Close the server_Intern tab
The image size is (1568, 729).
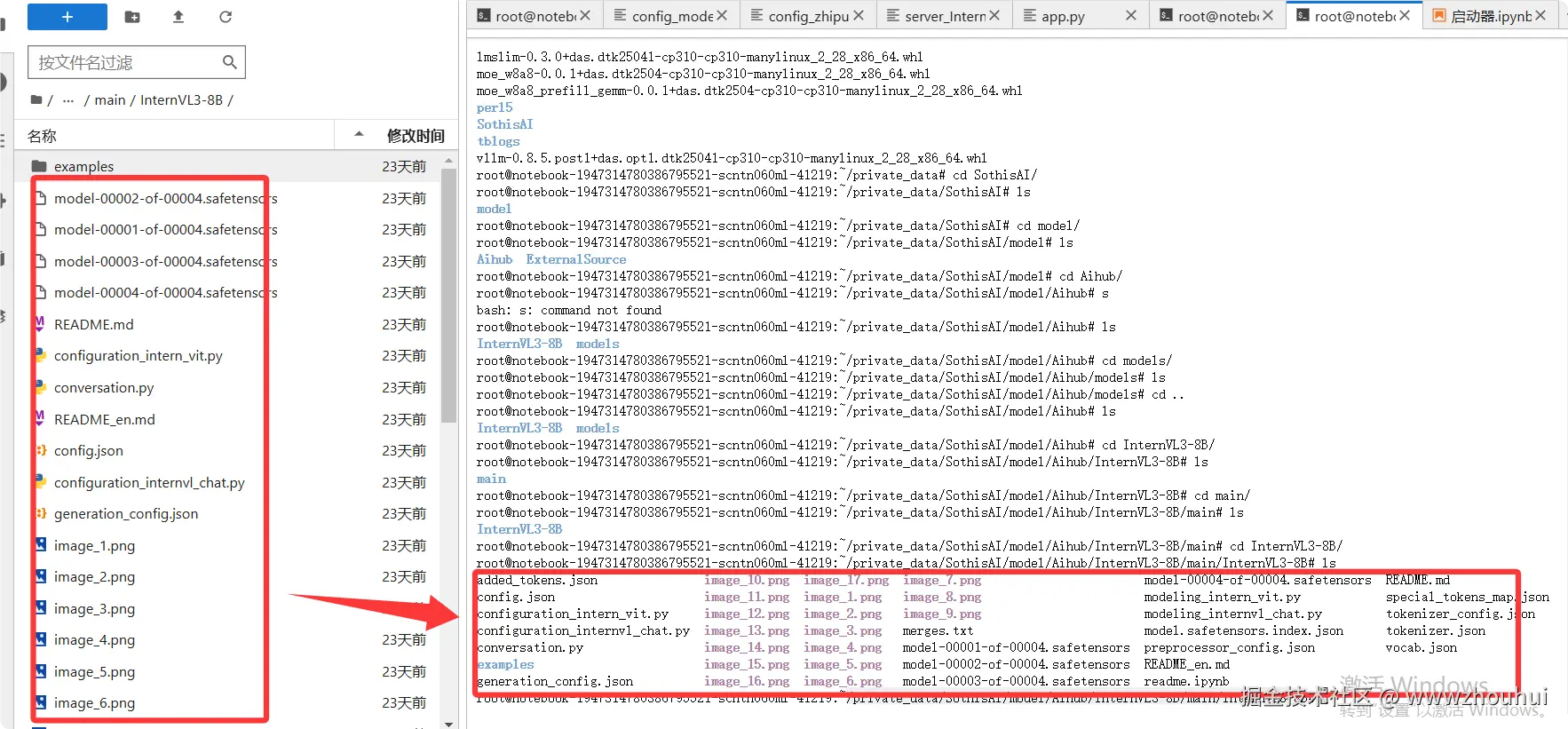click(994, 16)
